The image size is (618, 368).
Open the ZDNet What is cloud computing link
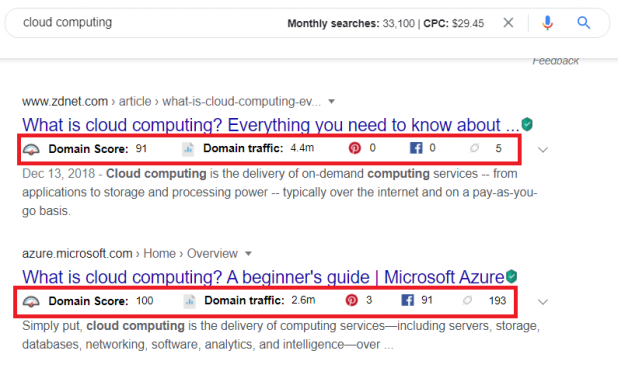[271, 125]
